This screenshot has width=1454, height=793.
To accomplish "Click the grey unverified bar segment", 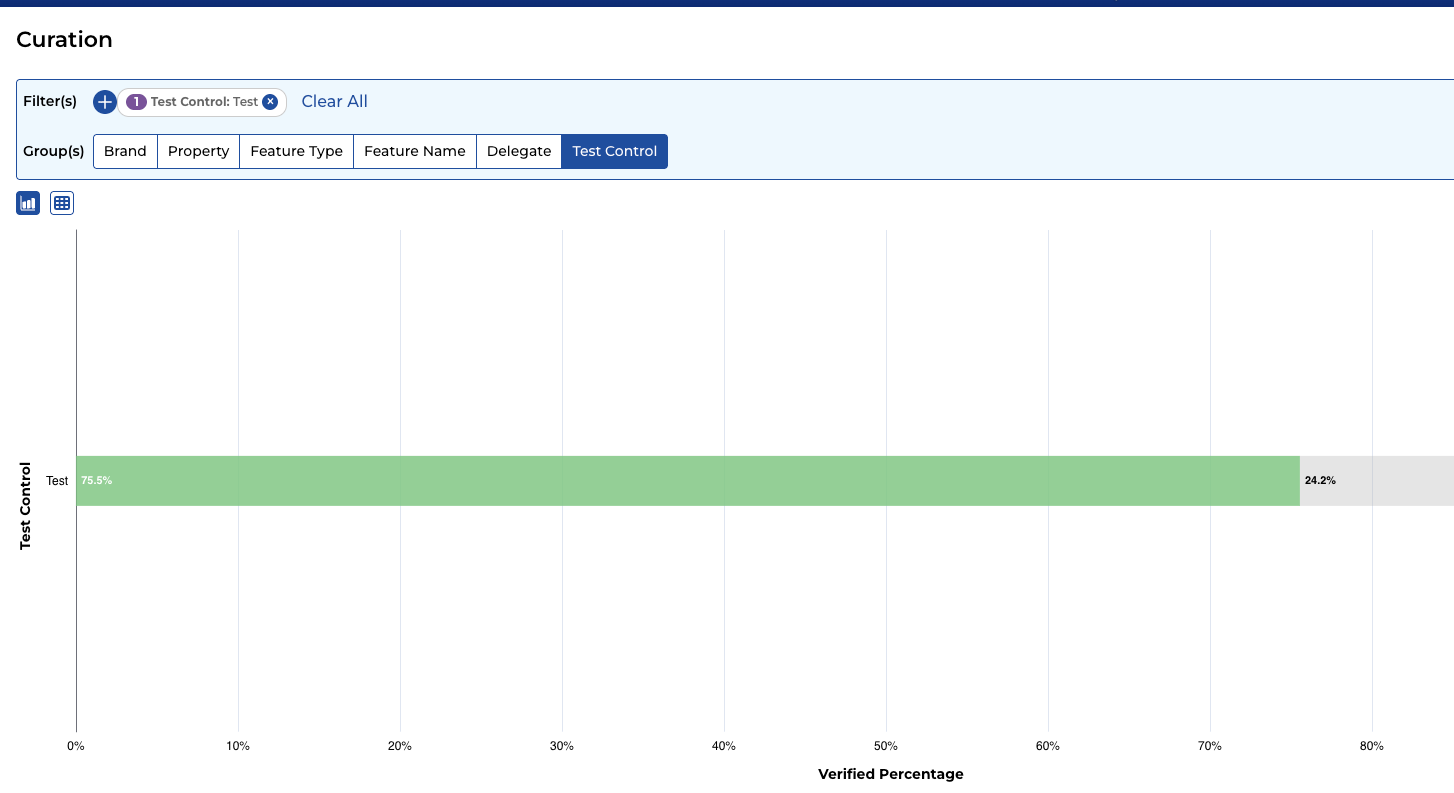I will point(1377,481).
